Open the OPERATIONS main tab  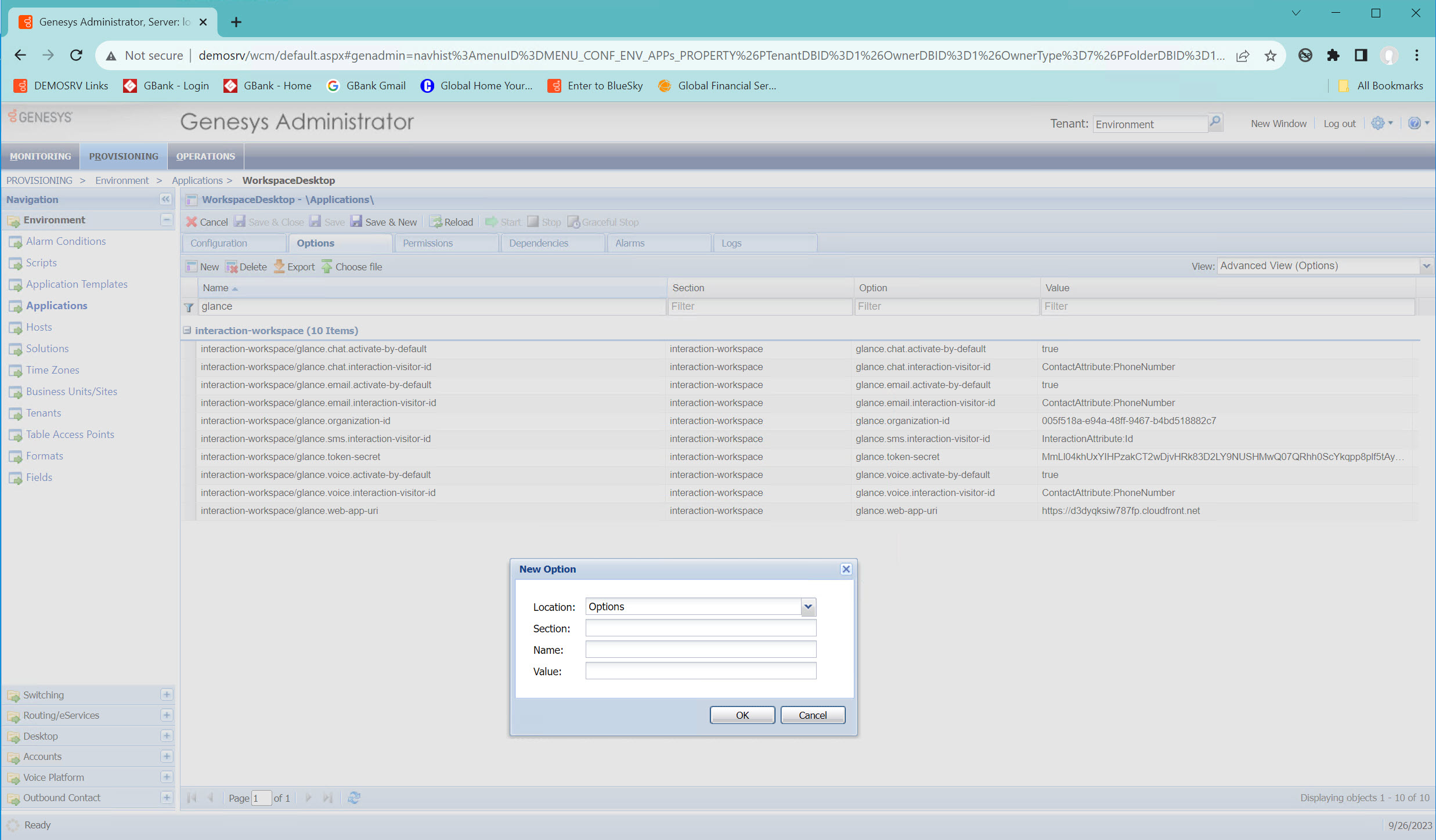pyautogui.click(x=205, y=156)
